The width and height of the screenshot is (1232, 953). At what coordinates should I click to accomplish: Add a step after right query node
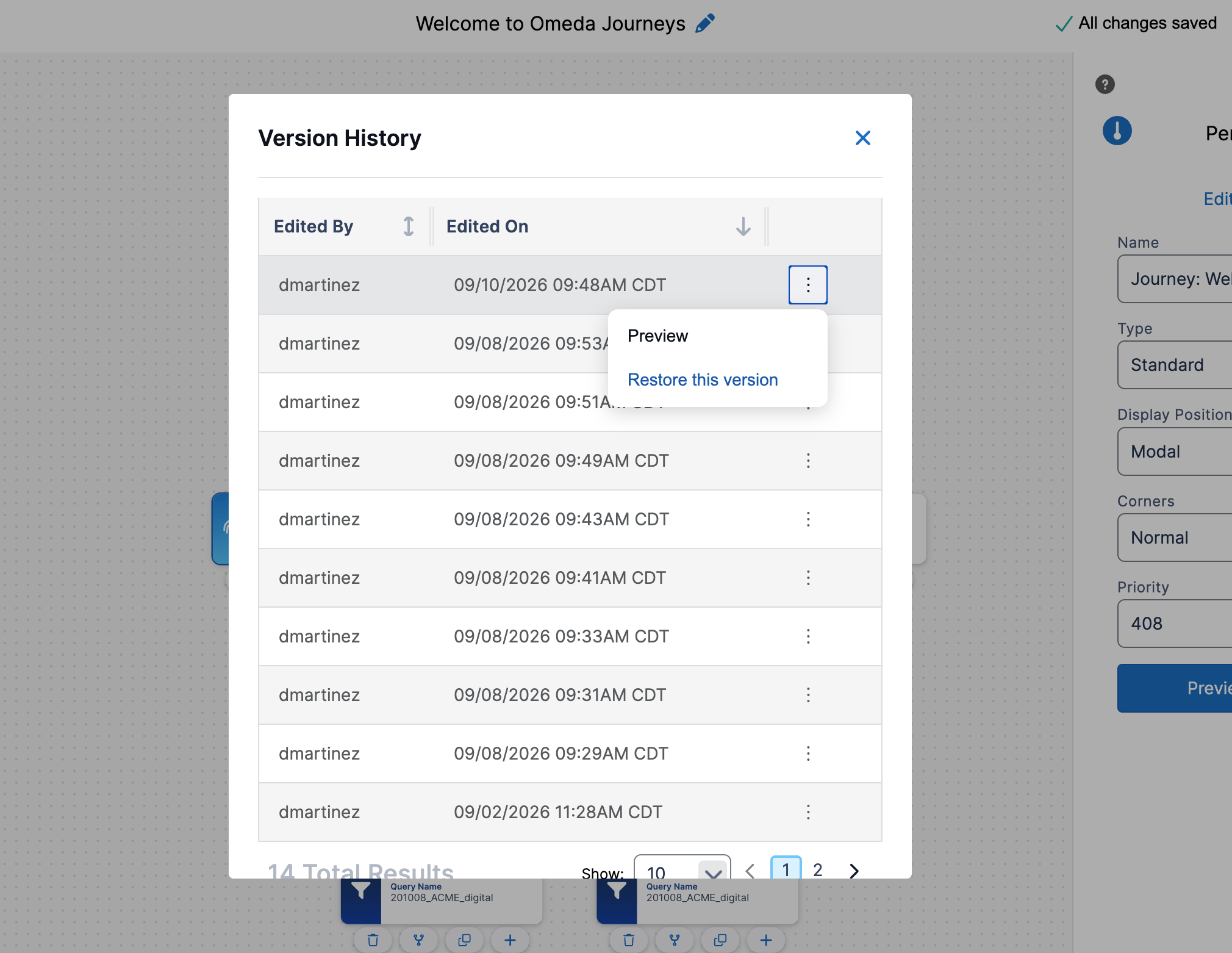point(766,940)
